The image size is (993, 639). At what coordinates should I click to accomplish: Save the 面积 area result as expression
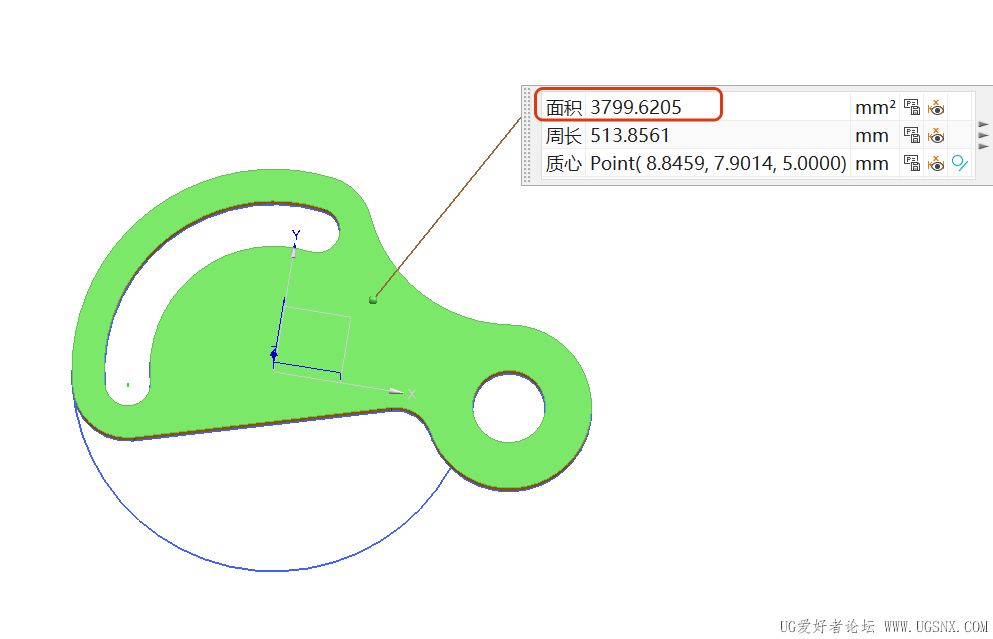pyautogui.click(x=912, y=107)
